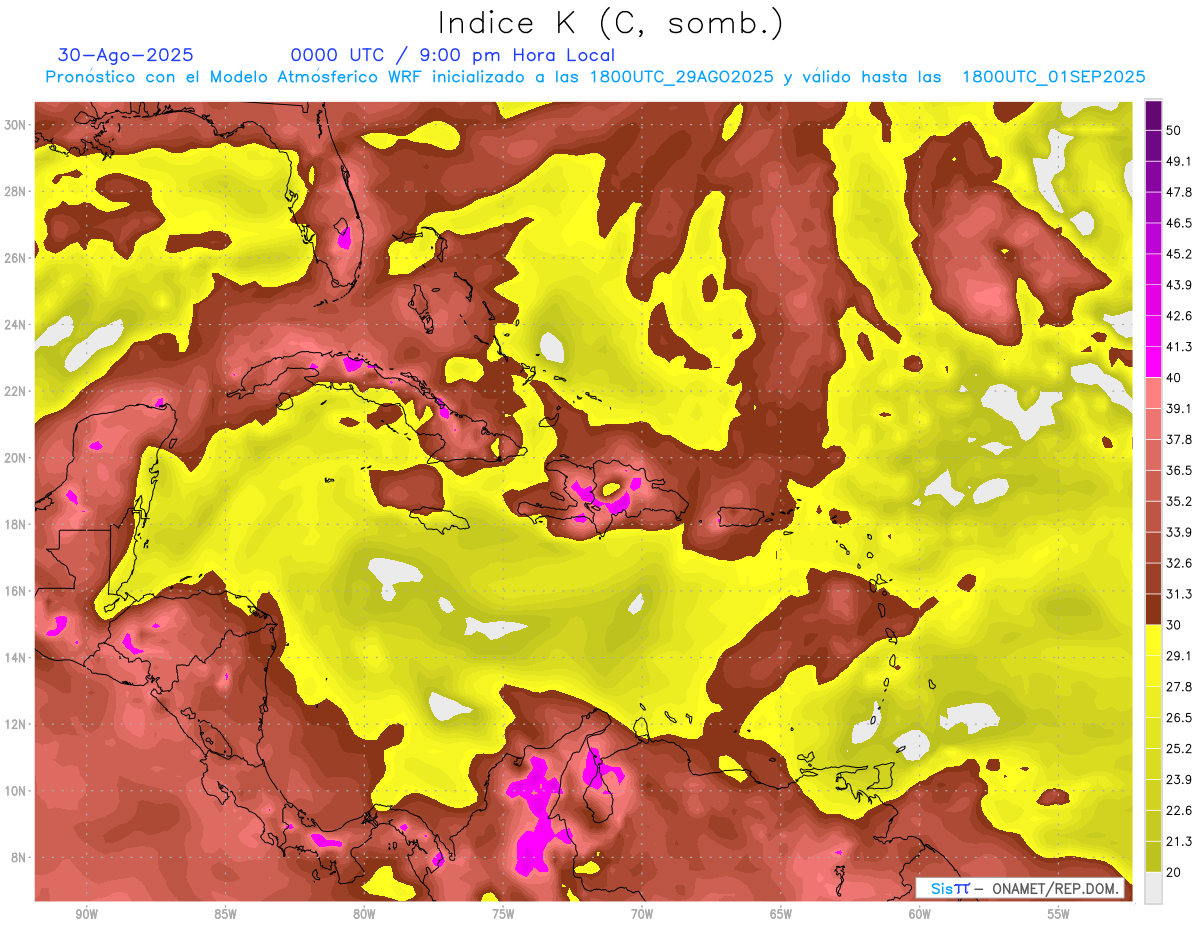Click legend value "47.8"
Image resolution: width=1200 pixels, height=927 pixels.
[x=1178, y=193]
